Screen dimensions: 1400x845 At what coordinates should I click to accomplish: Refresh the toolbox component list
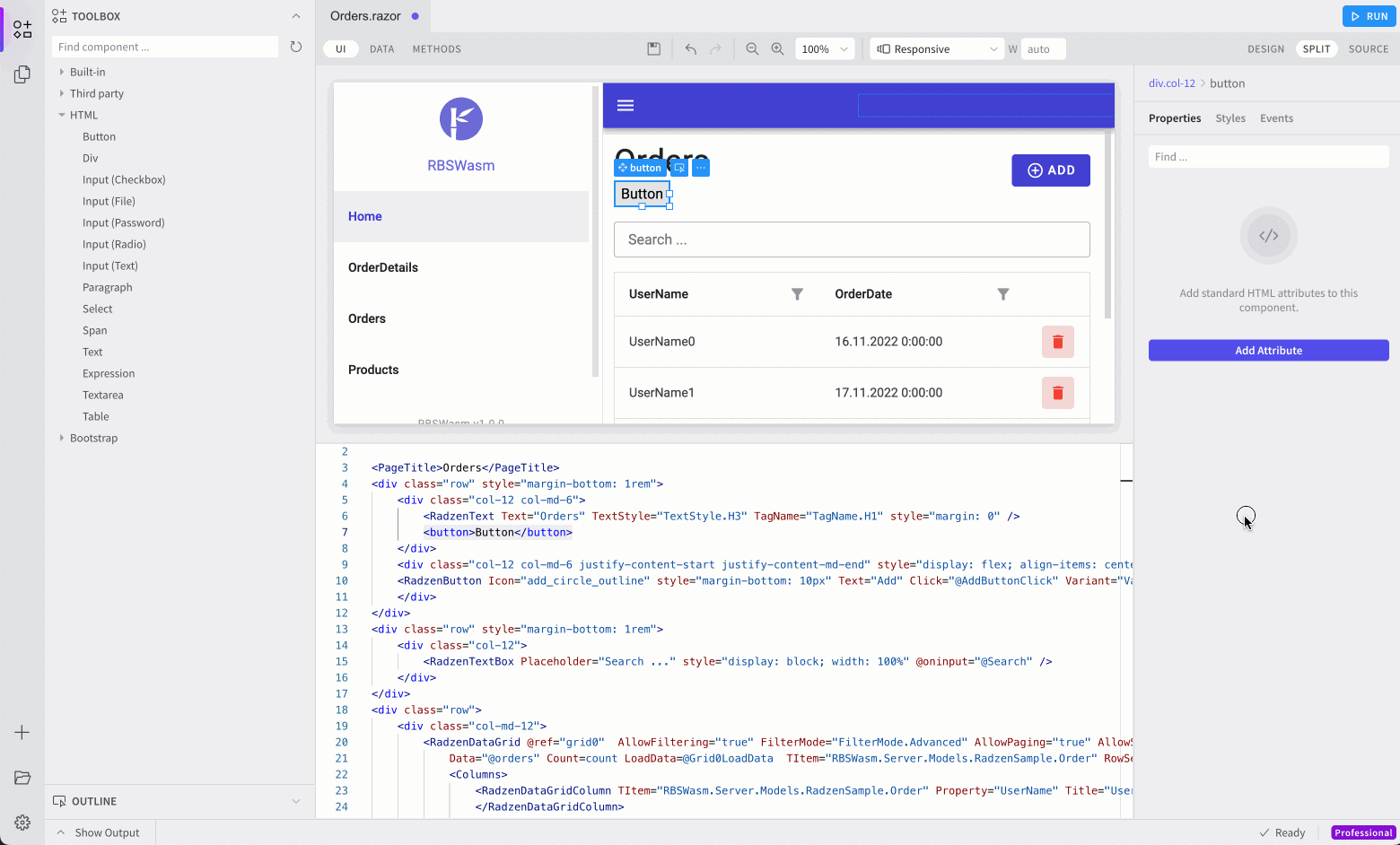coord(296,47)
